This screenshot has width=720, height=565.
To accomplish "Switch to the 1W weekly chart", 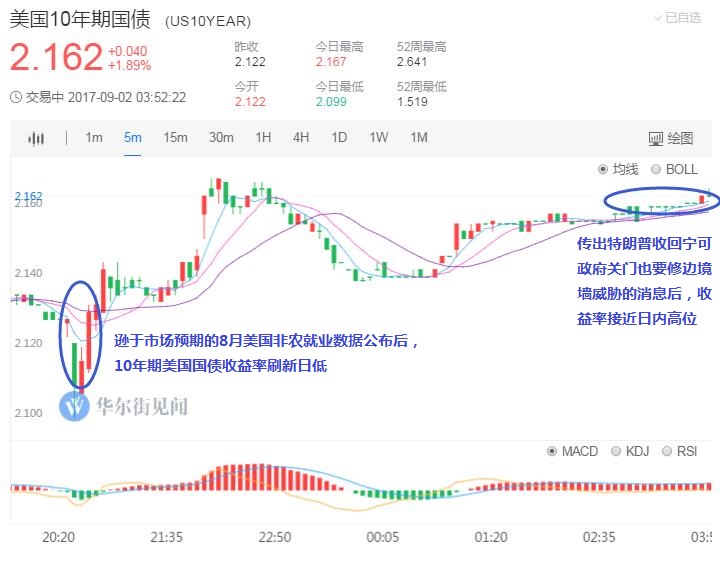I will pyautogui.click(x=378, y=137).
